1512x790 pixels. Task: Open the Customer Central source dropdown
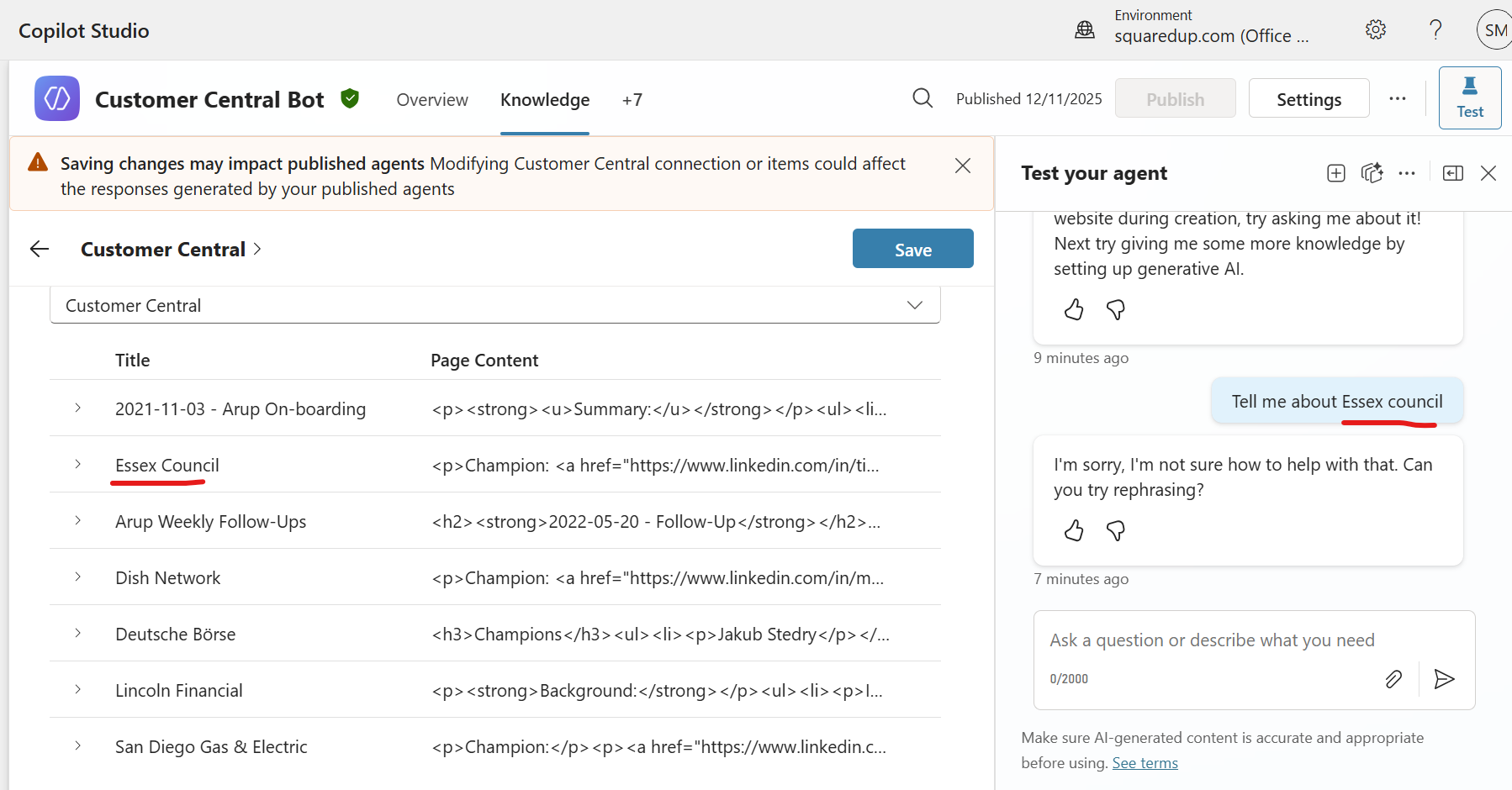tap(914, 304)
